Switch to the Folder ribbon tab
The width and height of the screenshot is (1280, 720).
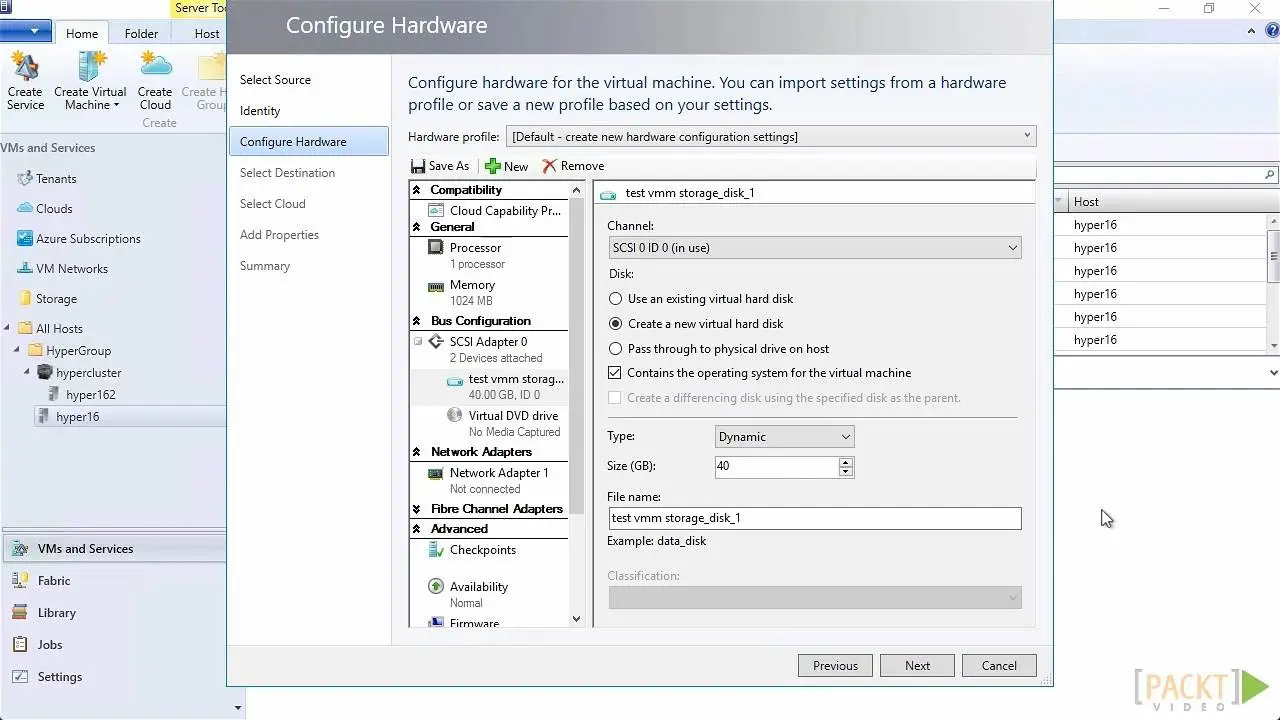pyautogui.click(x=141, y=33)
